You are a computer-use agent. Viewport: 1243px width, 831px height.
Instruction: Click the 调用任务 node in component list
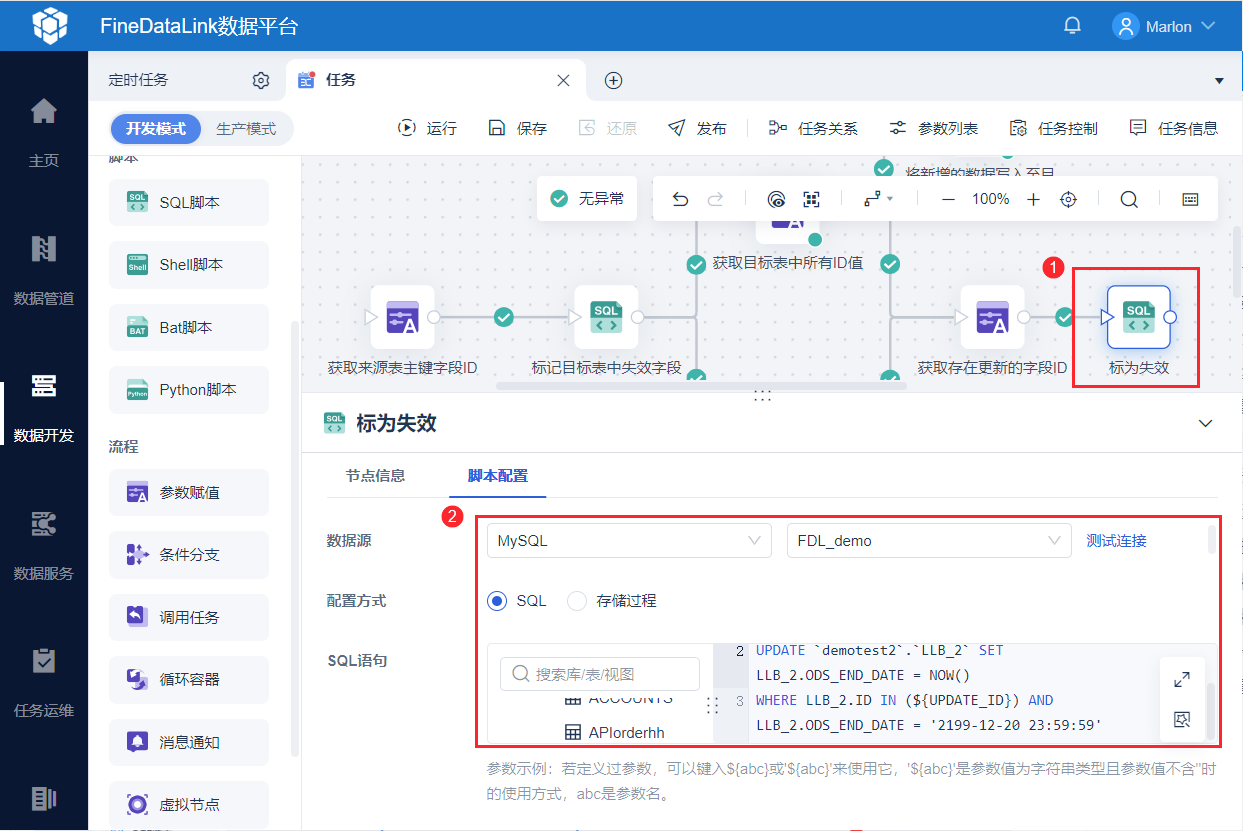(x=189, y=617)
